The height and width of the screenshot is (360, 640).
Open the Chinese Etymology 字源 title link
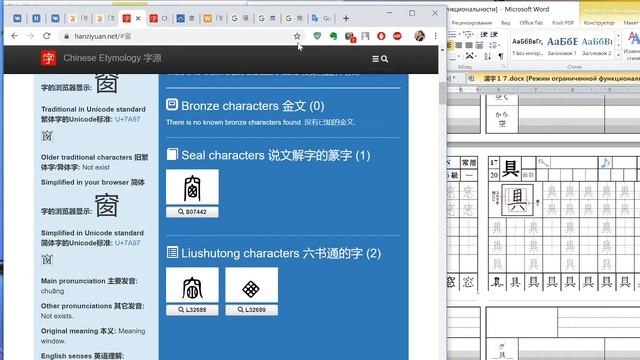point(112,58)
